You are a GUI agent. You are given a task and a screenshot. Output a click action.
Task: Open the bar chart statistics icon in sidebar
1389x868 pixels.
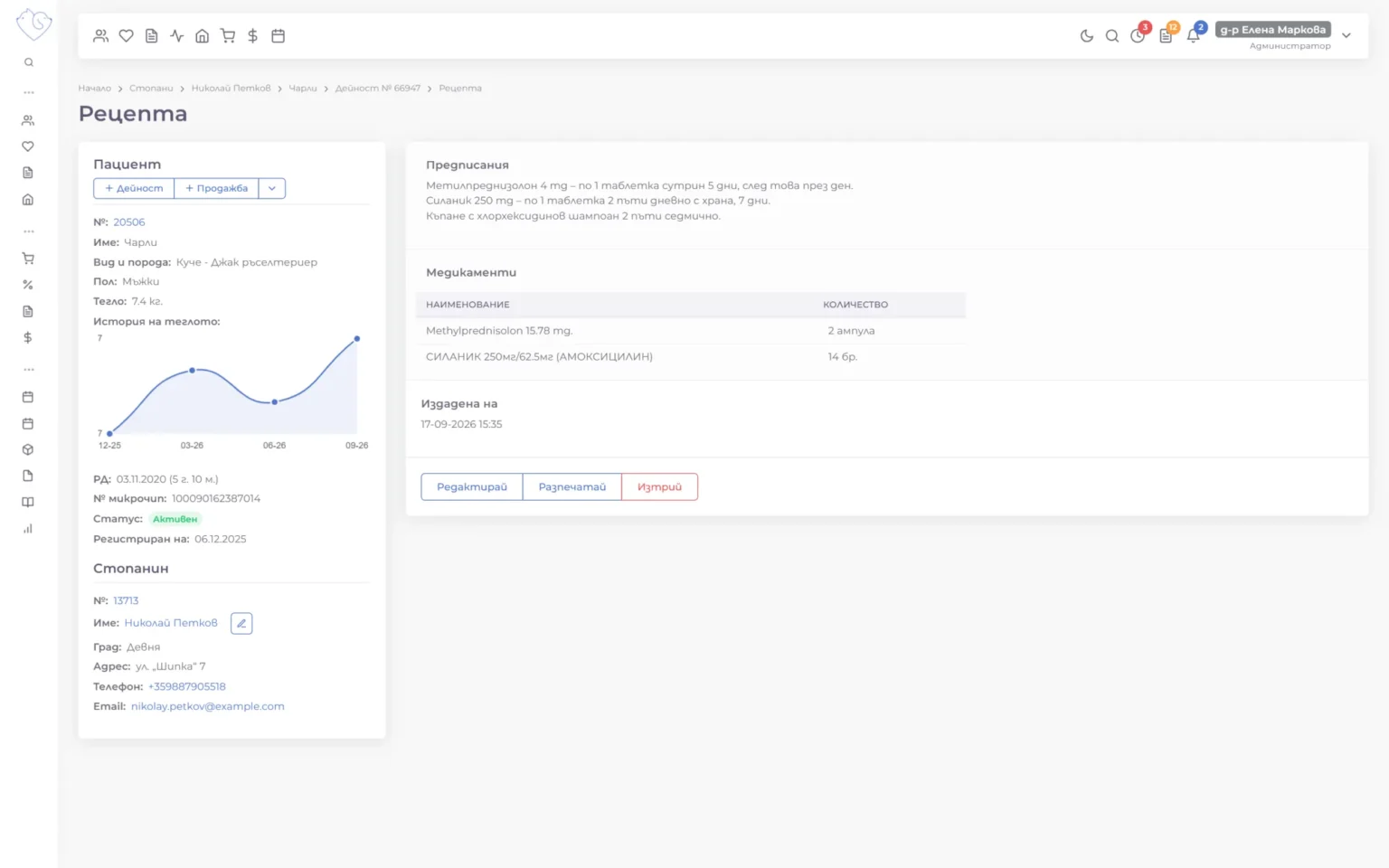pyautogui.click(x=28, y=529)
